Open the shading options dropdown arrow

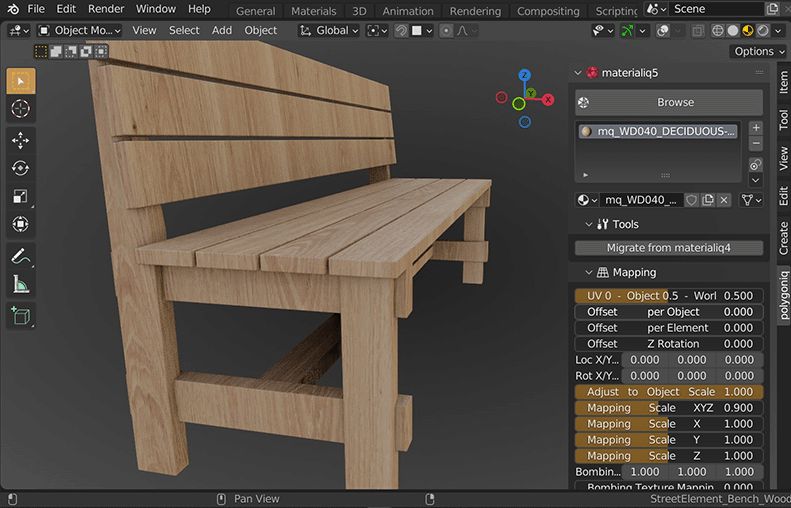tap(778, 31)
